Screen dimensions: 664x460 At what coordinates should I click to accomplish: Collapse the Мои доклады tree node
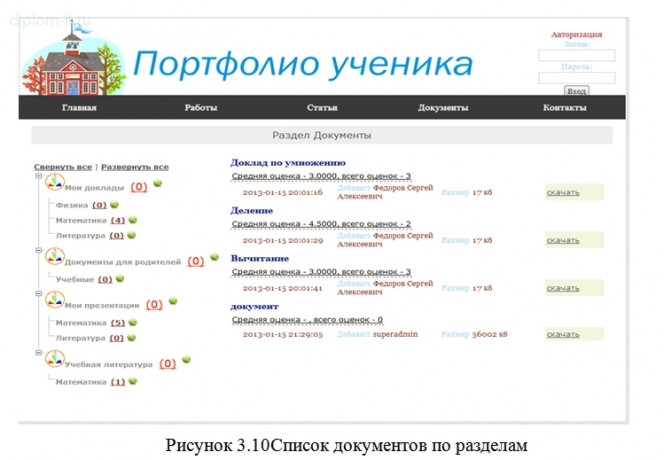(39, 175)
